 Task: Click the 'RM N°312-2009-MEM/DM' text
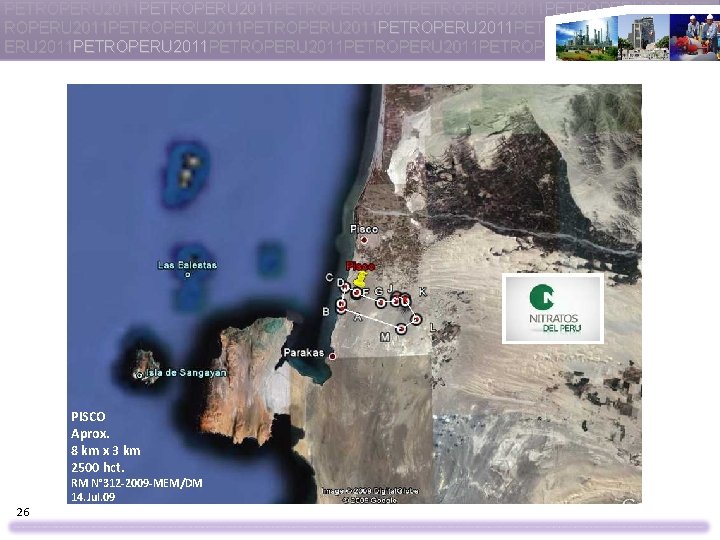[x=137, y=483]
